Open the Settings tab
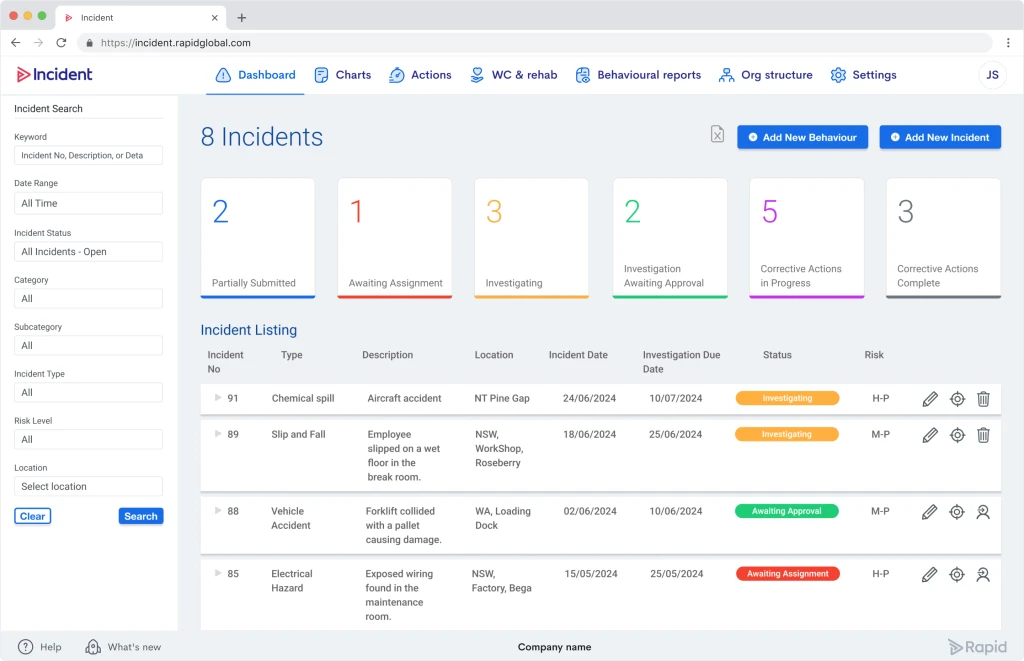 pos(863,75)
